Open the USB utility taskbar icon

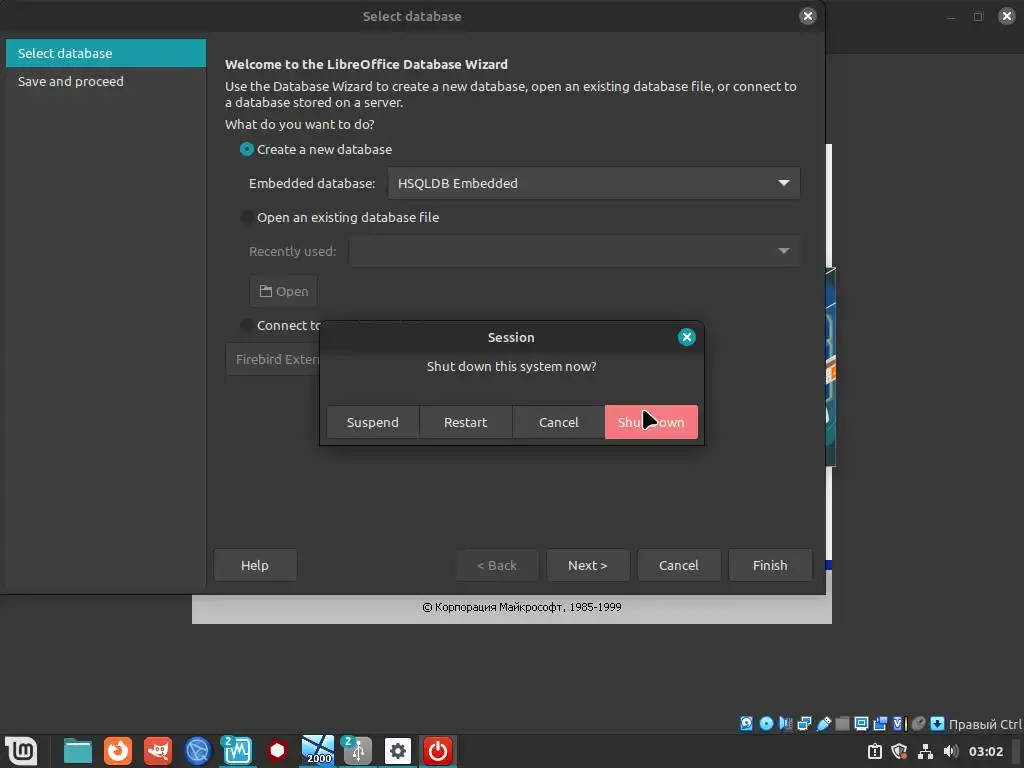pyautogui.click(x=357, y=751)
